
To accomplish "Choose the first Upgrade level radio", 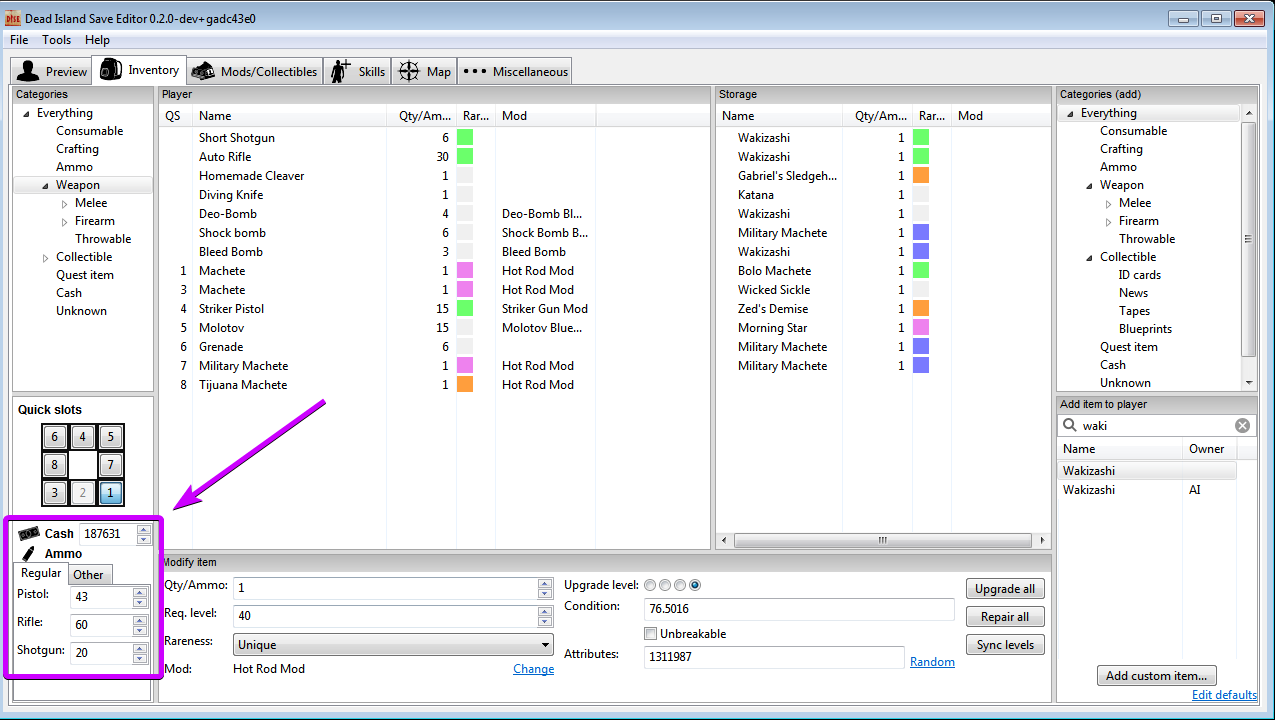I will click(651, 585).
